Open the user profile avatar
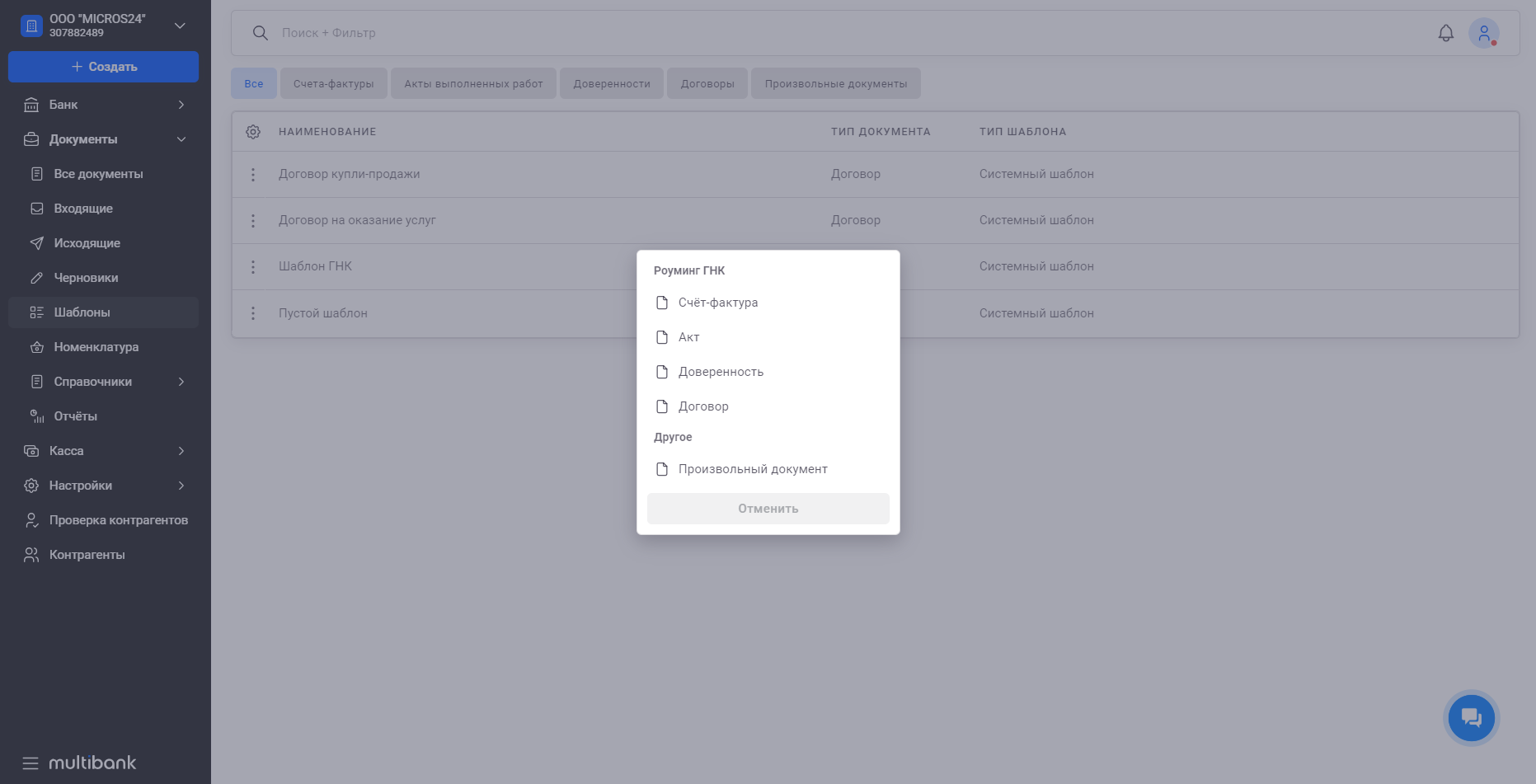 pyautogui.click(x=1483, y=33)
